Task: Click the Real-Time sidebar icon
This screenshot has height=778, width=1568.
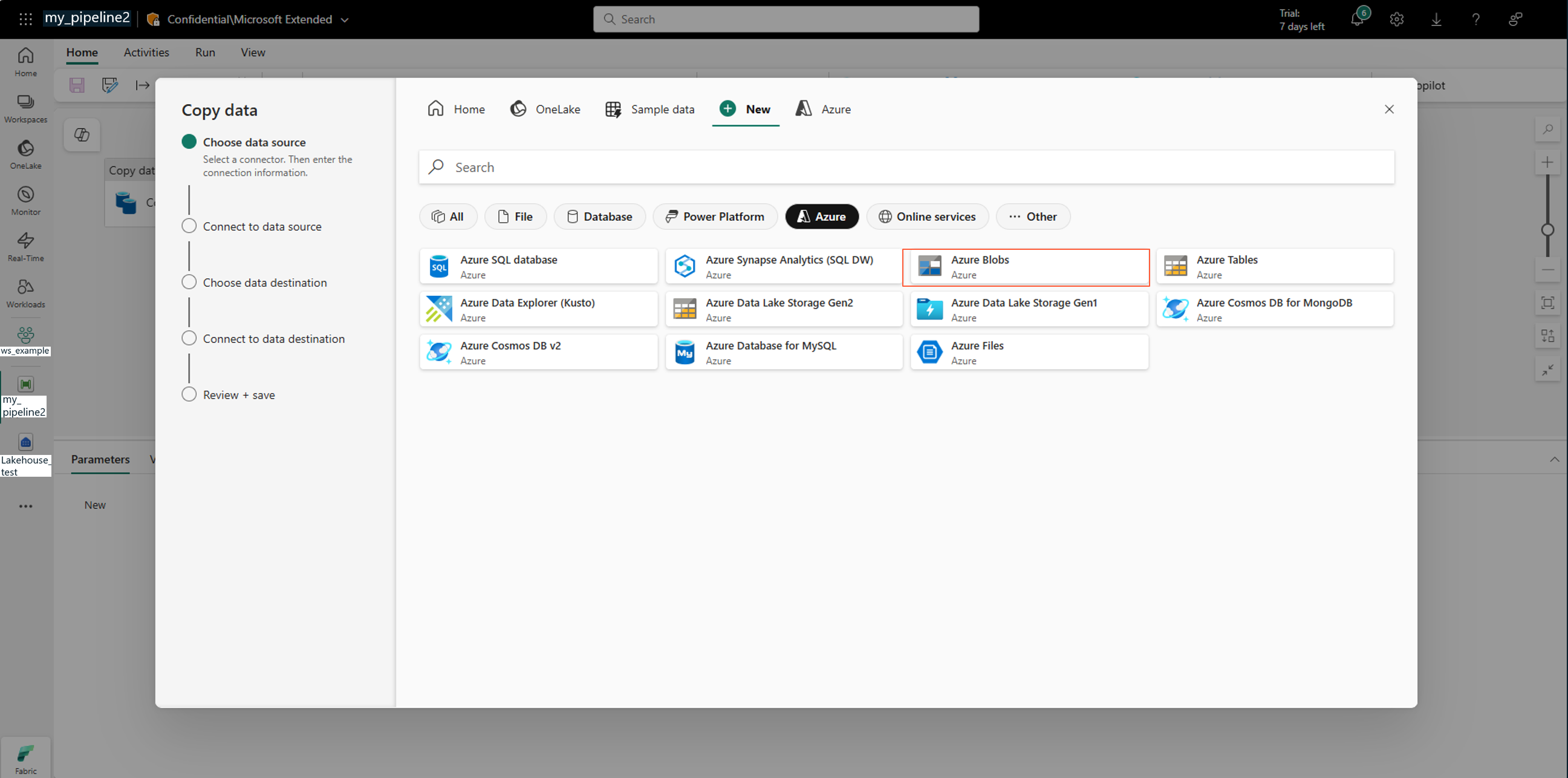Action: click(25, 247)
